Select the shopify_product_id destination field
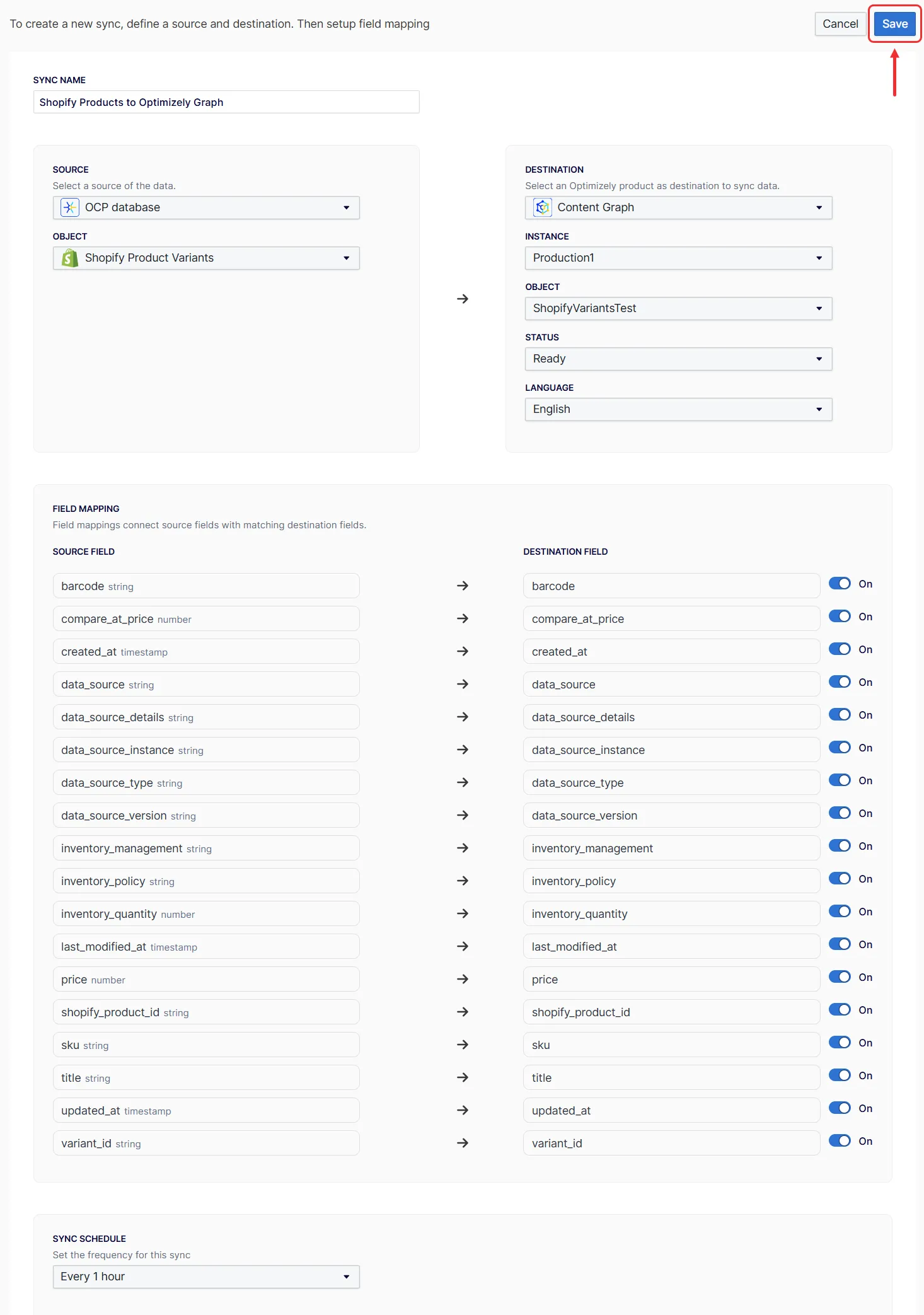The height and width of the screenshot is (1315, 924). (x=671, y=1012)
